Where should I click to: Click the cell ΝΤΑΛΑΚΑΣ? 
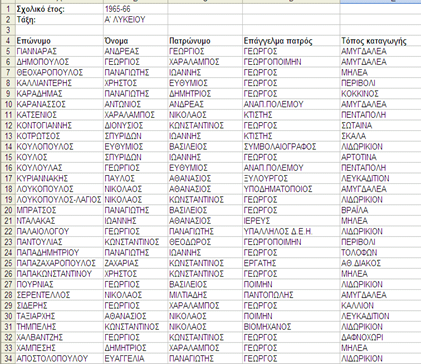pyautogui.click(x=59, y=221)
